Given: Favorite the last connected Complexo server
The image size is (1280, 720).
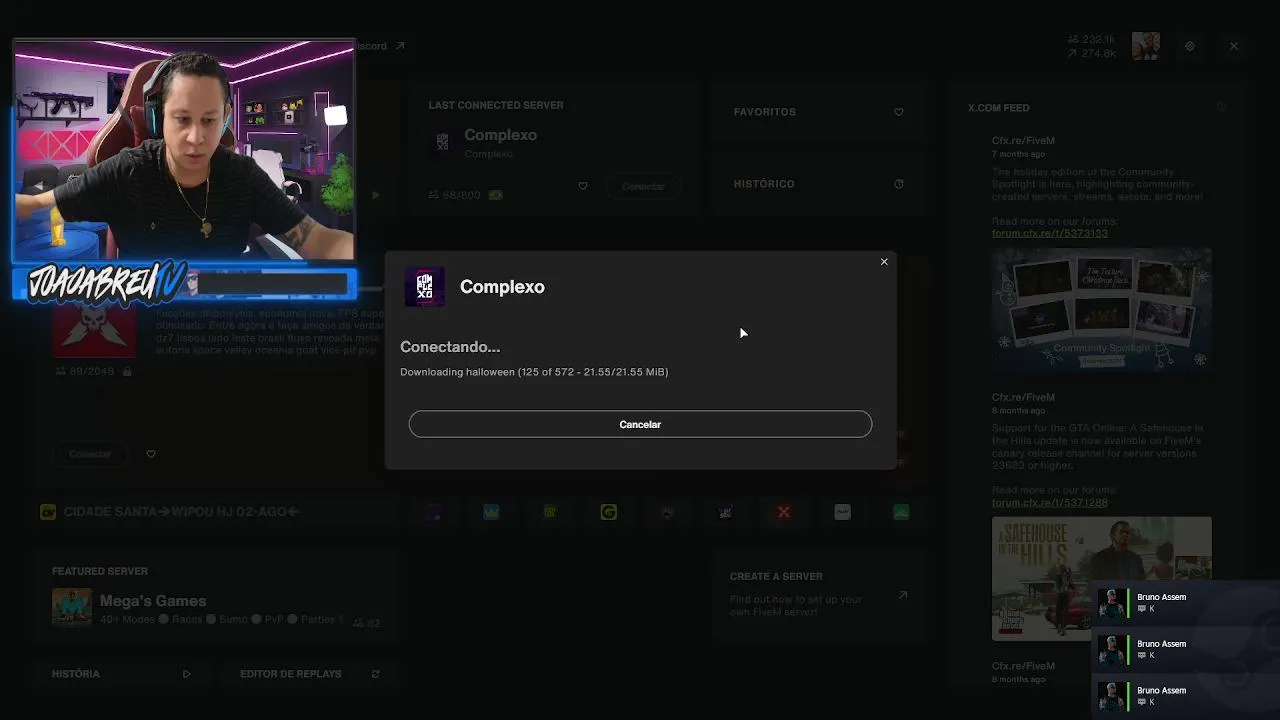Looking at the screenshot, I should 583,186.
